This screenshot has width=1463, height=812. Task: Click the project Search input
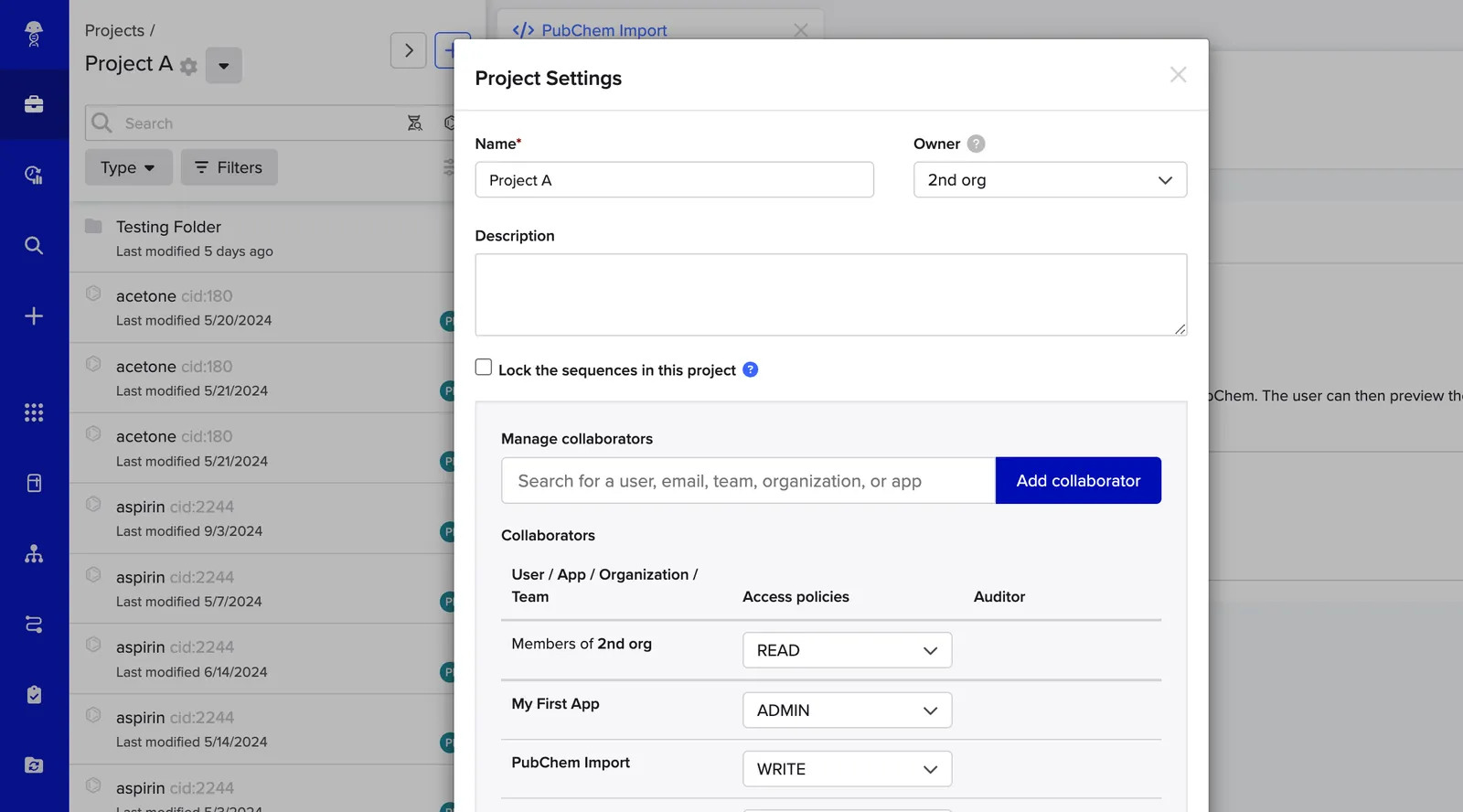[x=261, y=123]
